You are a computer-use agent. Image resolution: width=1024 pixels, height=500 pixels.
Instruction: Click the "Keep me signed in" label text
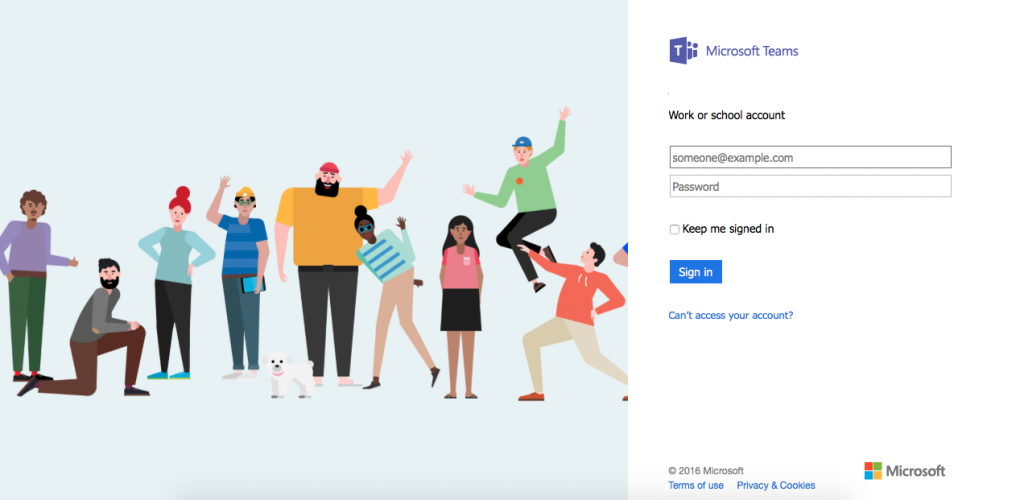pos(728,229)
